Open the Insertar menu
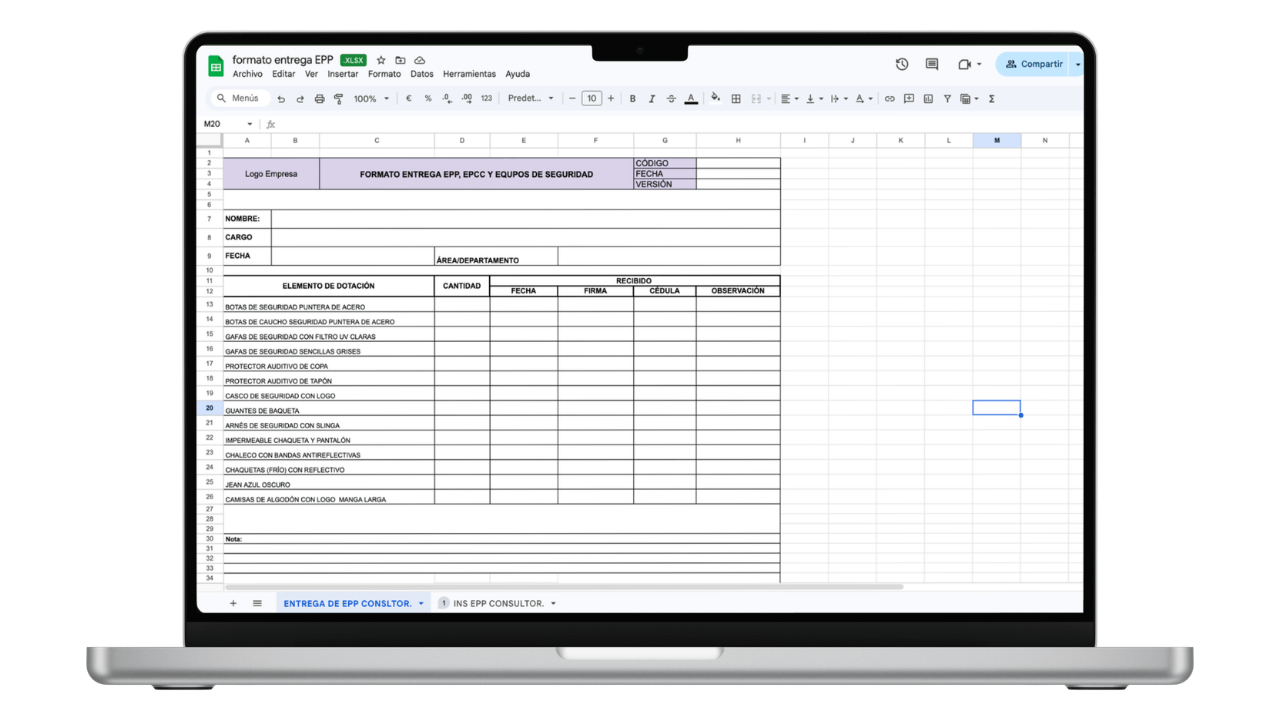Screen dimensions: 1280x720 (343, 74)
